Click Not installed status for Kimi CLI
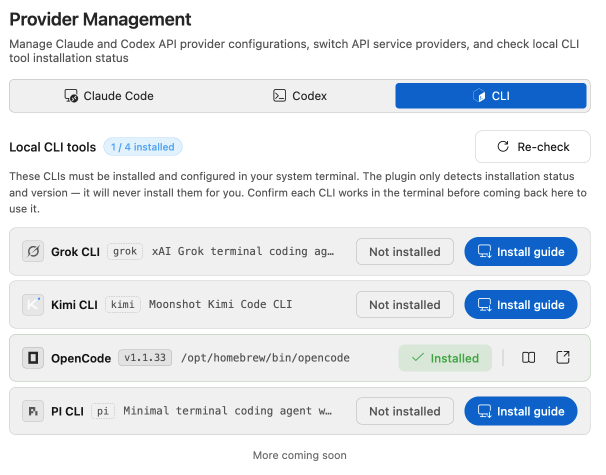606x475 pixels. tap(405, 305)
